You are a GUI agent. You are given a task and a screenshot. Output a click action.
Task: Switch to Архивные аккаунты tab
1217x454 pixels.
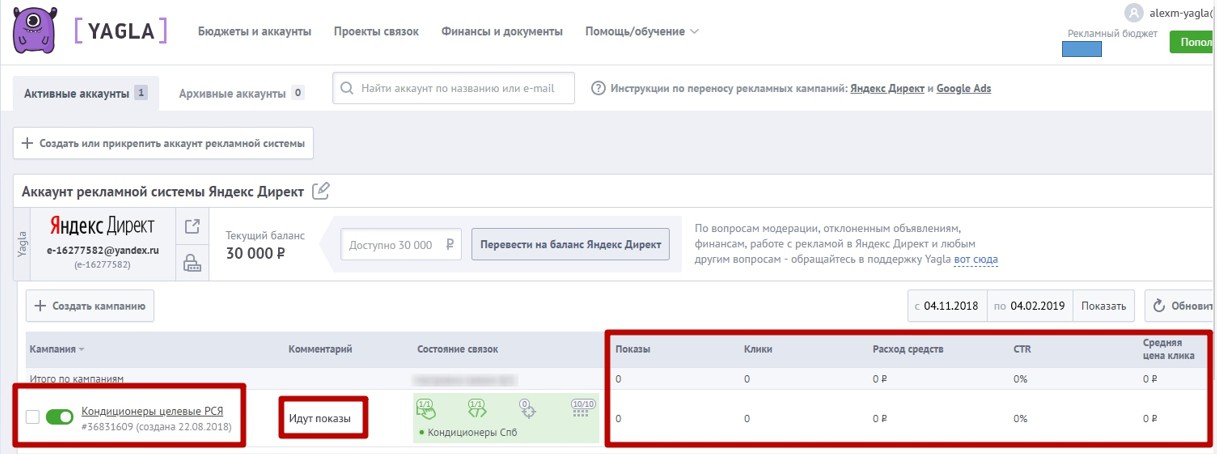click(x=241, y=93)
